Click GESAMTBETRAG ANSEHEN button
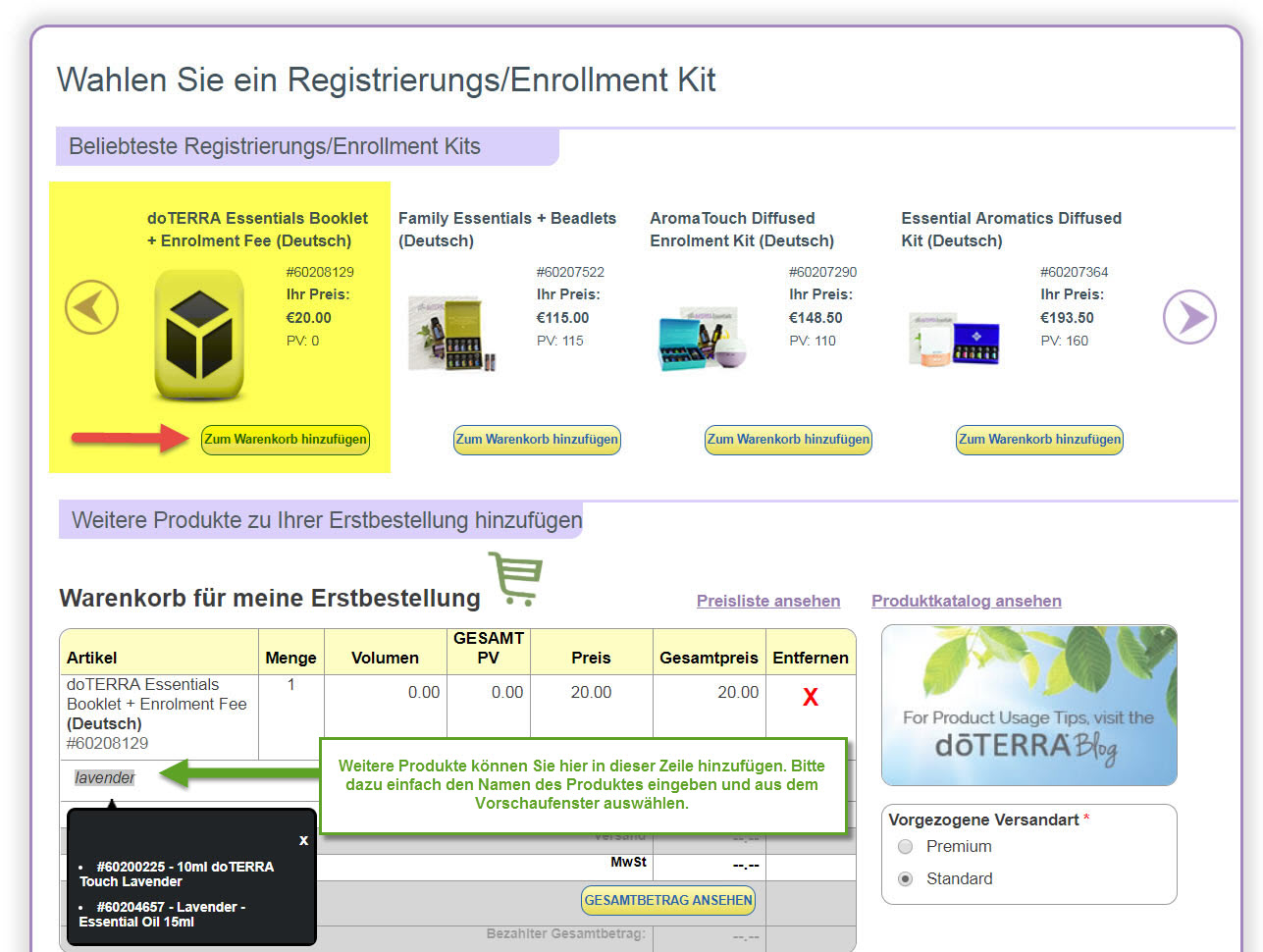 [x=668, y=900]
